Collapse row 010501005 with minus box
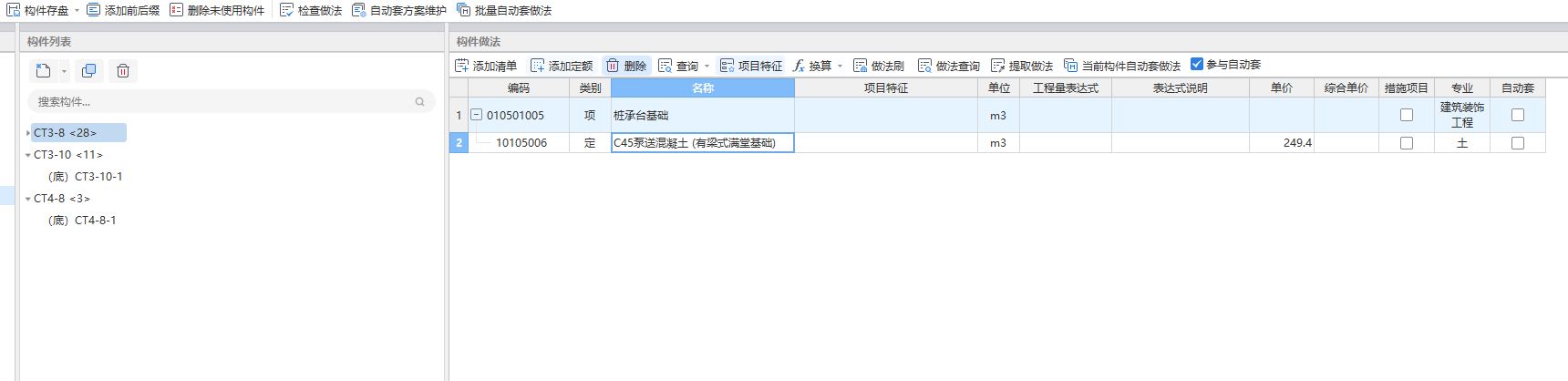Viewport: 1568px width, 381px height. pos(476,115)
